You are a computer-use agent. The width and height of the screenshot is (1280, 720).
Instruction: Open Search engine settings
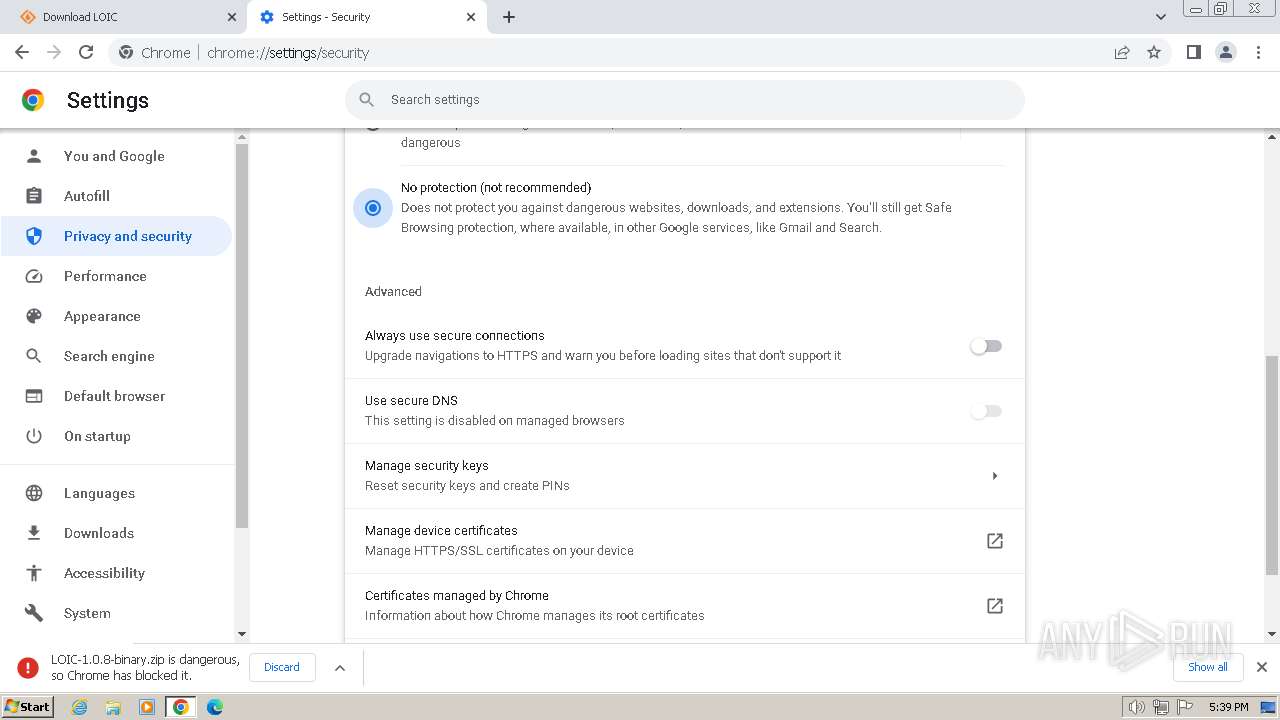coord(116,356)
